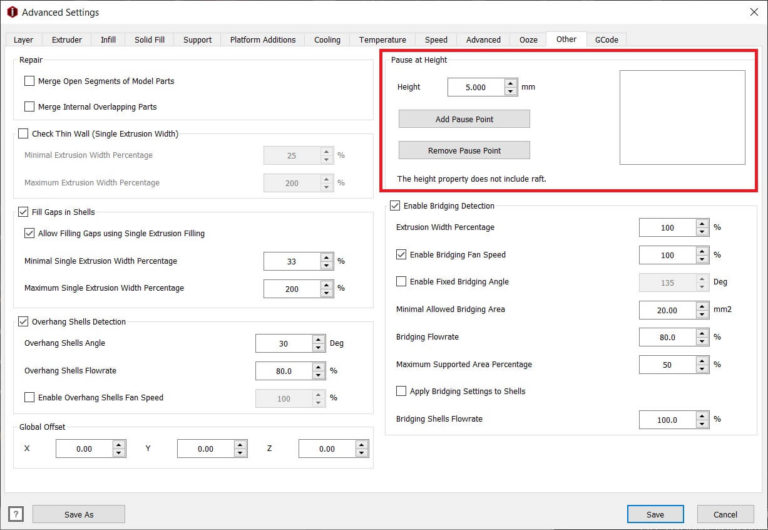Increase the Pause at Height value
The image size is (768, 530).
pyautogui.click(x=511, y=83)
